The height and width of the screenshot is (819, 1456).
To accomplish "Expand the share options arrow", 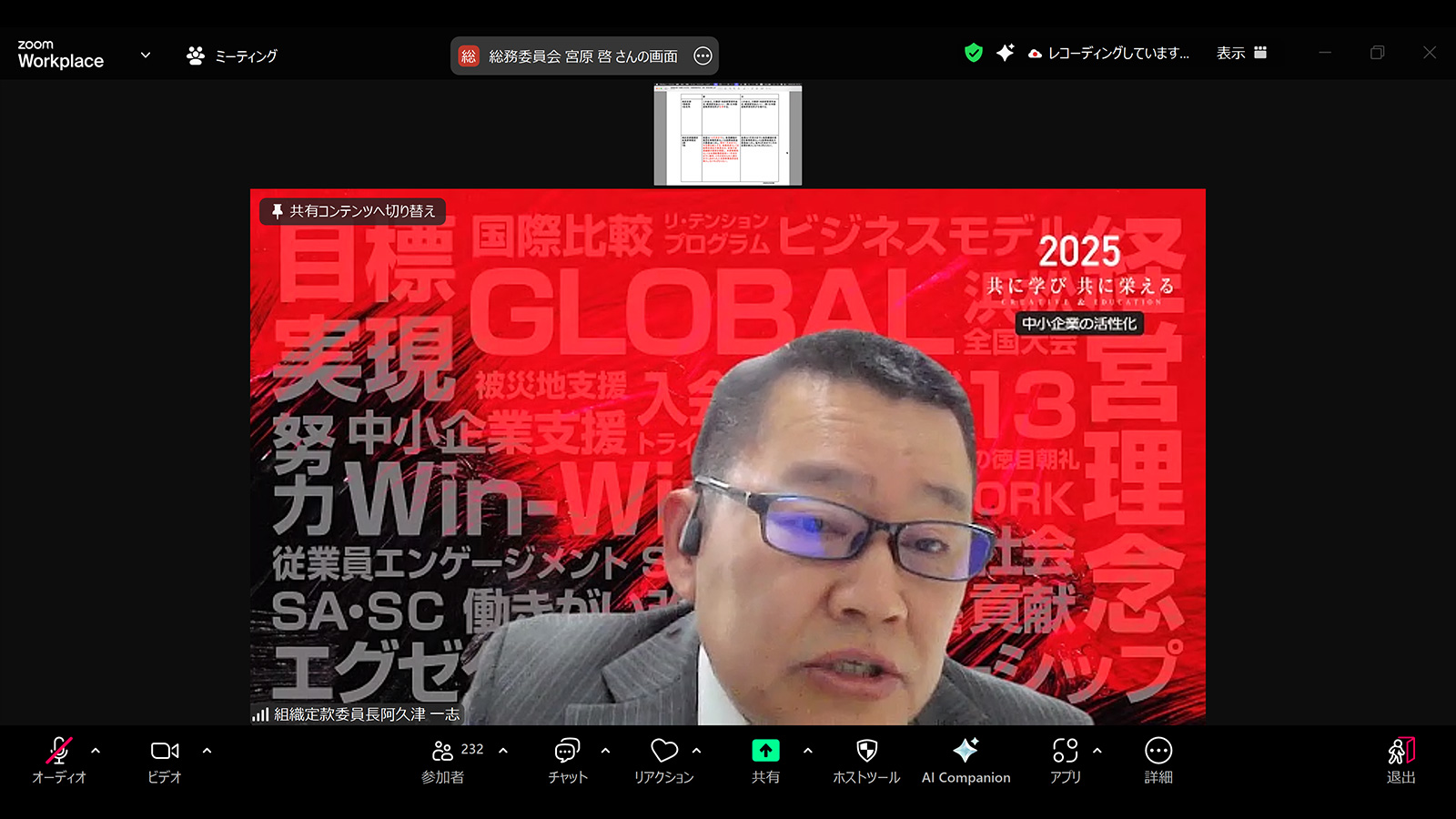I will point(807,751).
